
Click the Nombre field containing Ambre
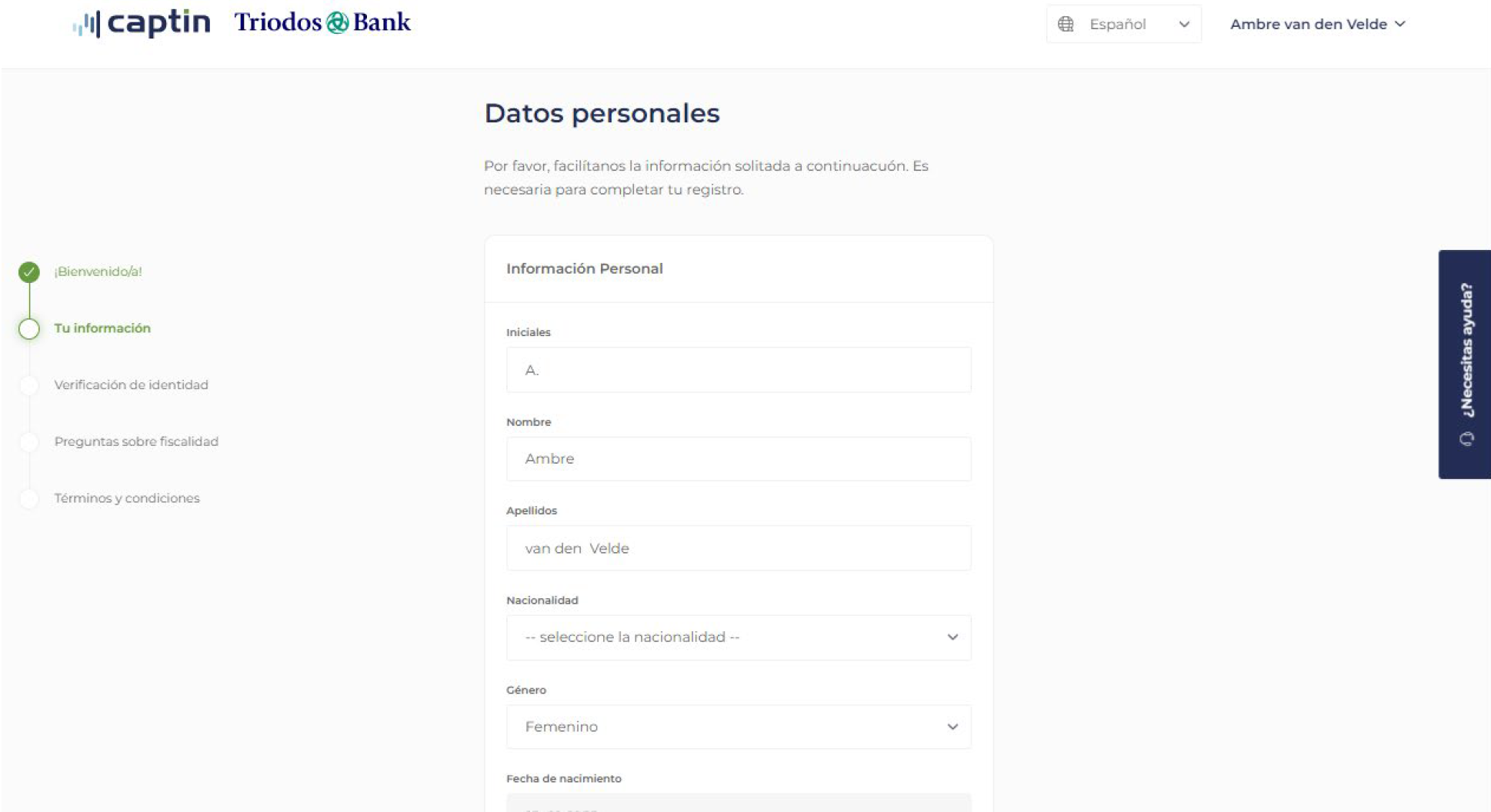point(739,459)
